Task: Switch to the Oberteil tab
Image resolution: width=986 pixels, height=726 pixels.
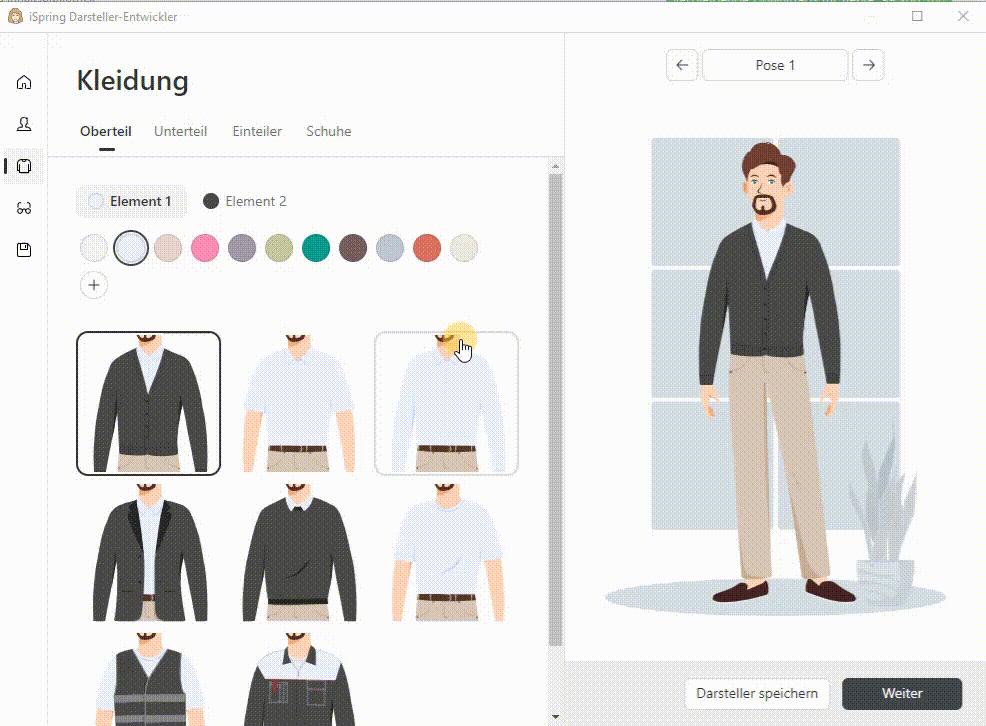Action: [x=106, y=131]
